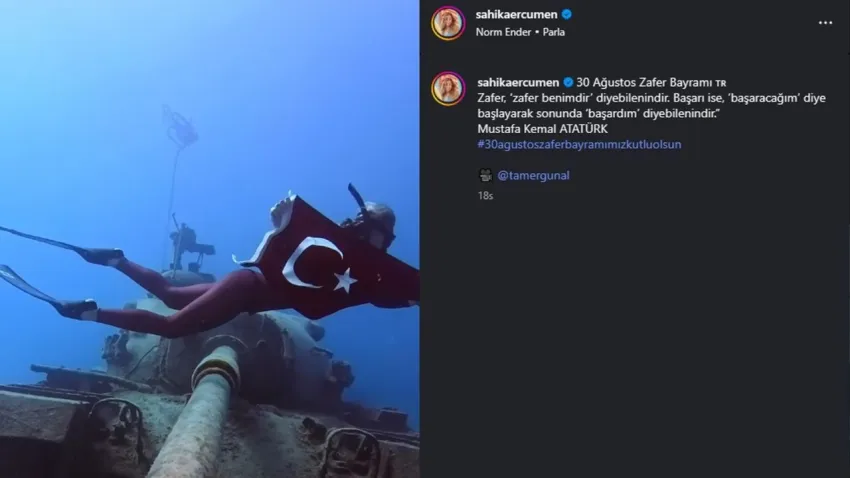
Task: Open the Norm Ender audio artist link
Action: [503, 32]
